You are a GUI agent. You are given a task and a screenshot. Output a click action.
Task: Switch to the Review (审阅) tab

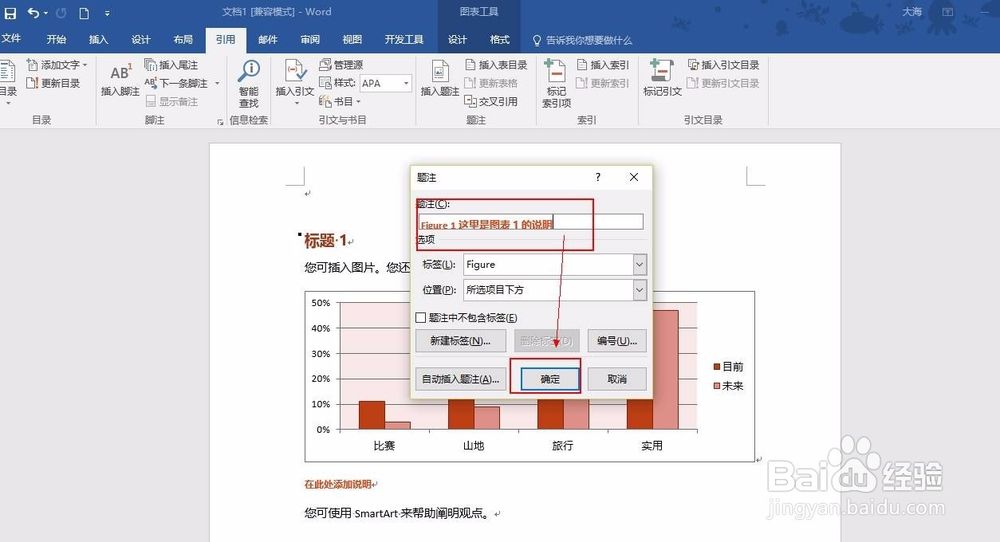310,40
